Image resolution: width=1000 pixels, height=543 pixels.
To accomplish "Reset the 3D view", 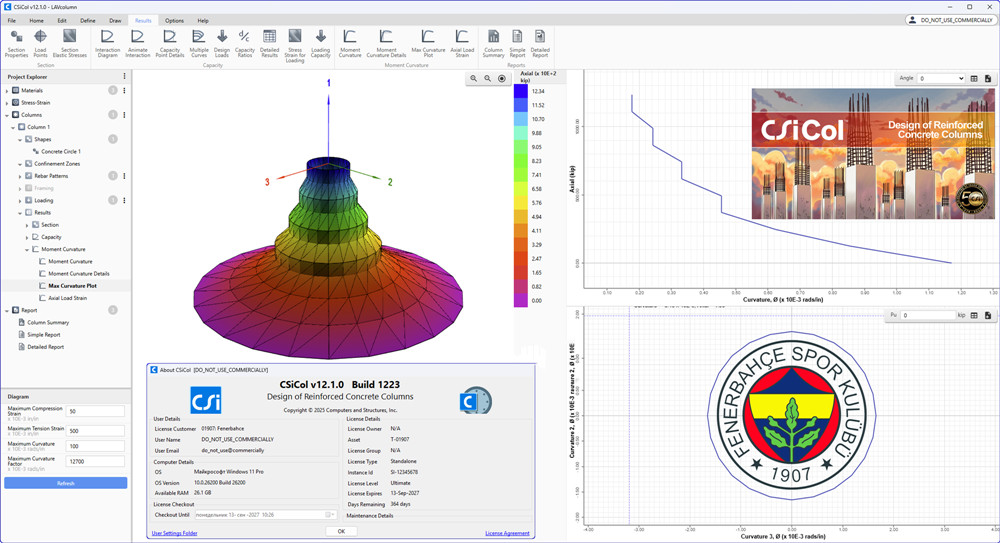I will (x=502, y=78).
